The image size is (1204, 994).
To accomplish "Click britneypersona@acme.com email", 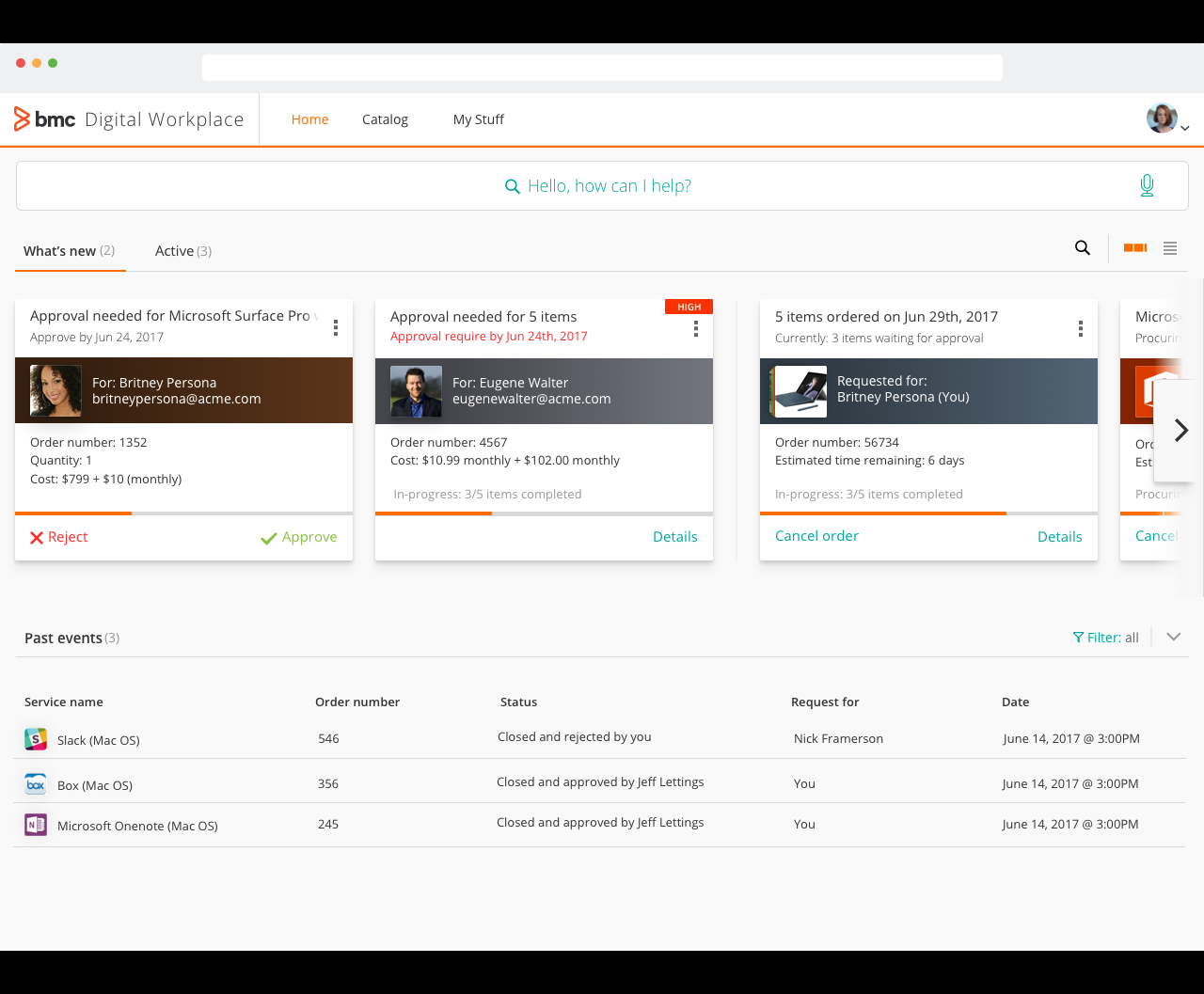I will tap(177, 399).
